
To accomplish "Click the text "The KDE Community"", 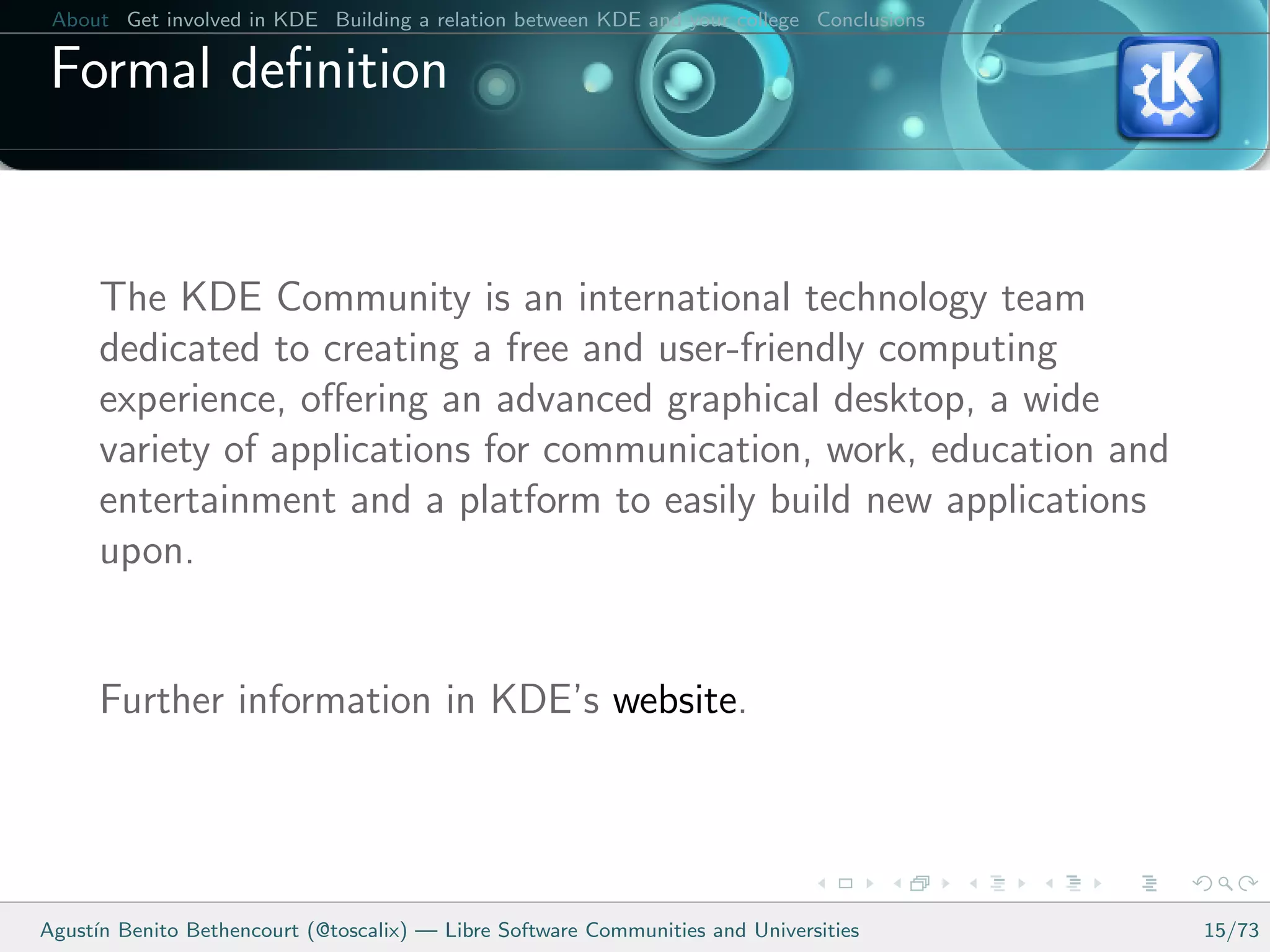I will tap(286, 297).
